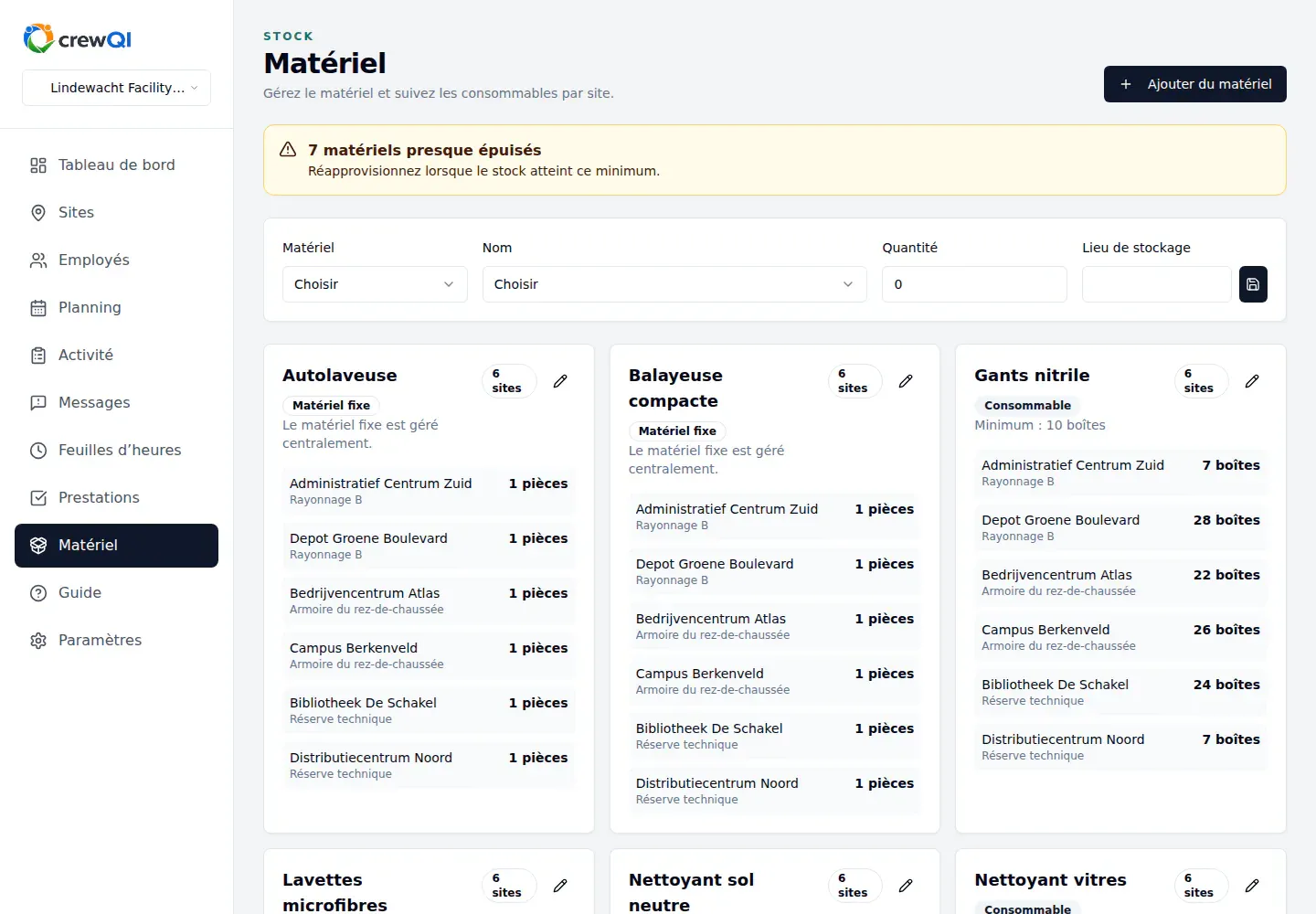Open the Matériel Choisir dropdown
This screenshot has height=914, width=1316.
tap(375, 284)
